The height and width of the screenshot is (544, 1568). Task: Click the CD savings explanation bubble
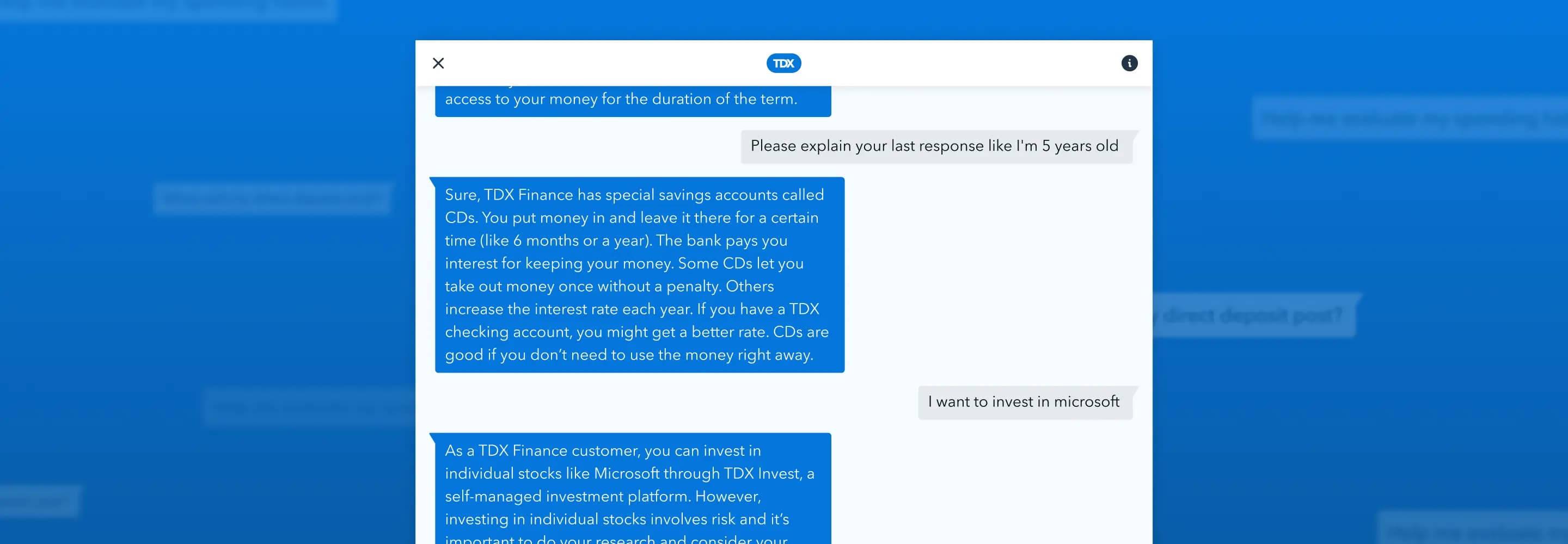638,274
